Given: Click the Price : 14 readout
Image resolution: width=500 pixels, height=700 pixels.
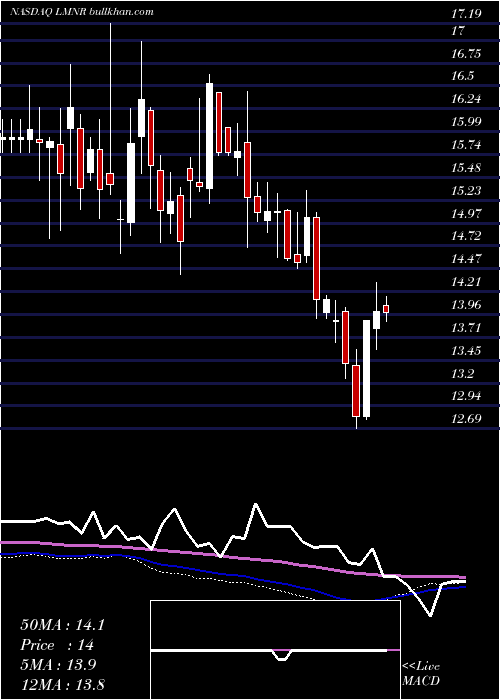Looking at the screenshot, I should [57, 645].
